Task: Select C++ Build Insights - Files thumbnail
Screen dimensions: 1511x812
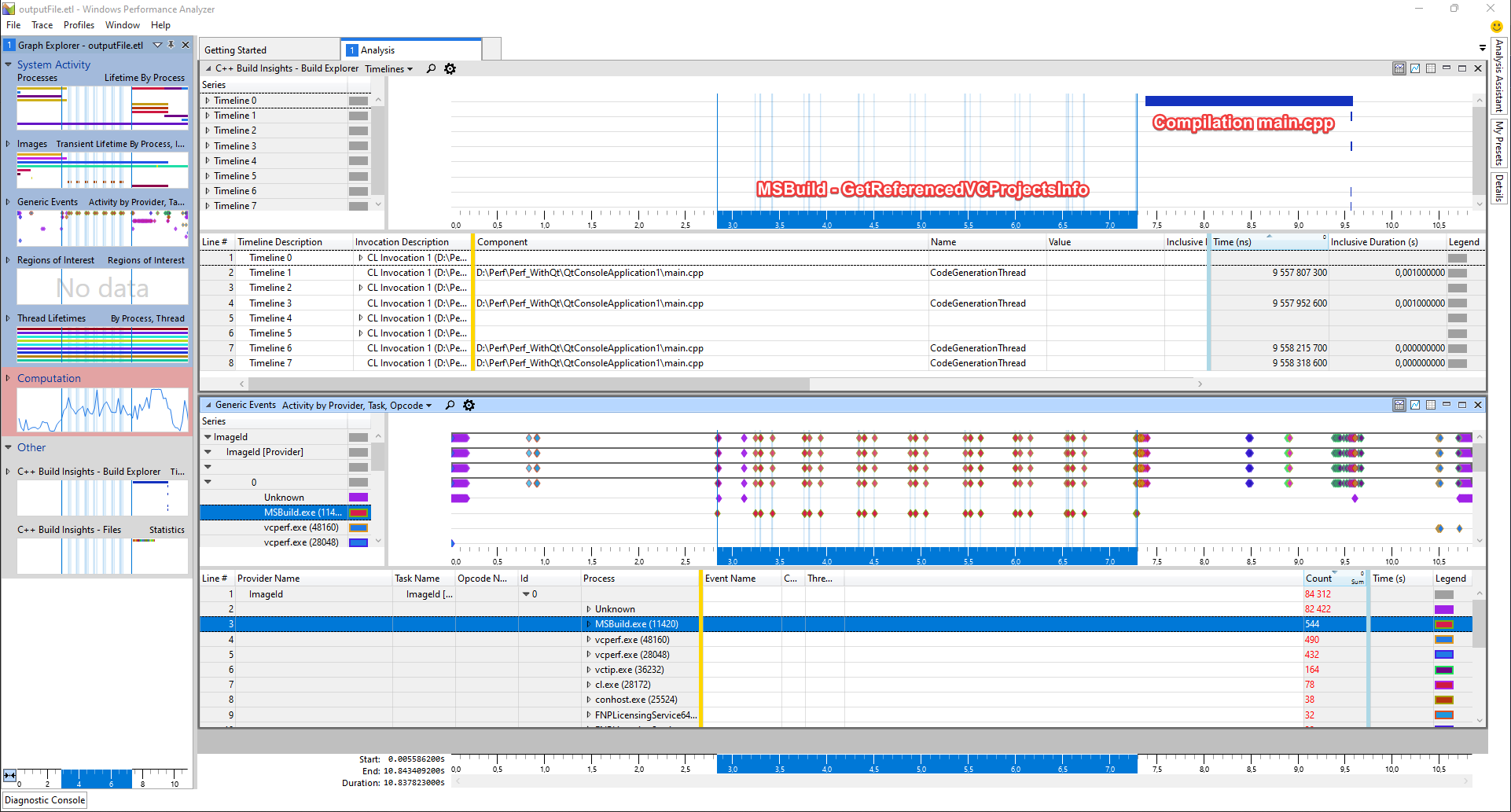Action: click(x=102, y=556)
